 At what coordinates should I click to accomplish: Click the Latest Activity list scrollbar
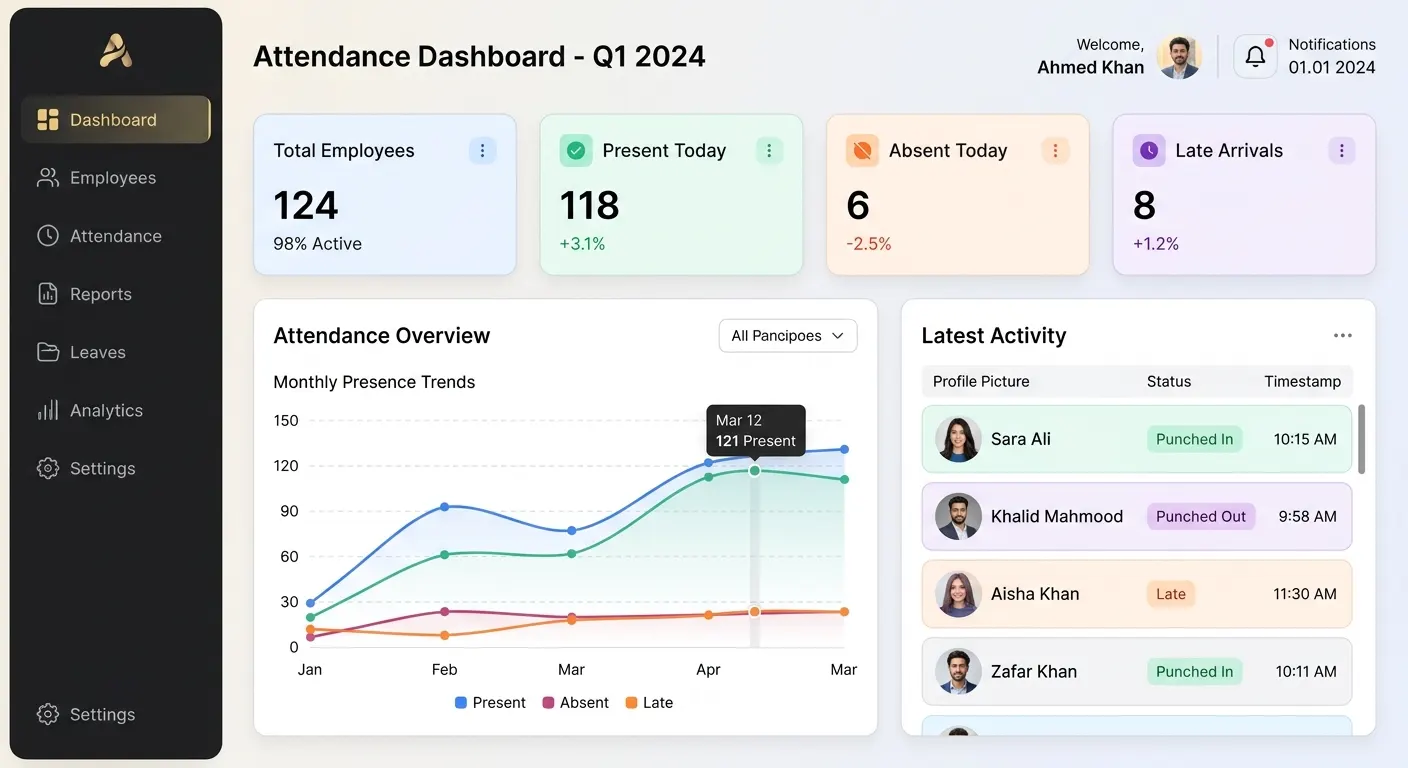pyautogui.click(x=1361, y=439)
